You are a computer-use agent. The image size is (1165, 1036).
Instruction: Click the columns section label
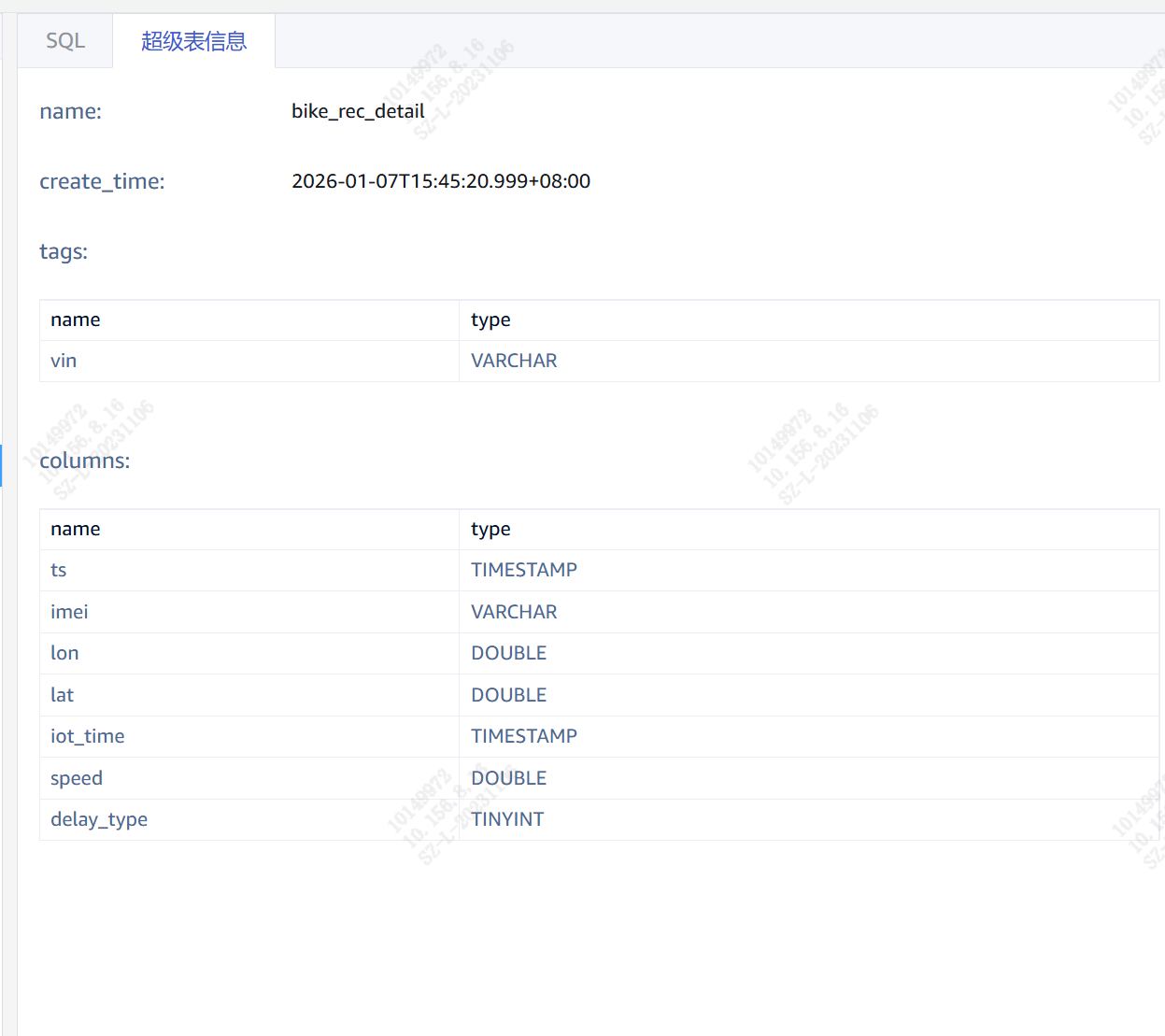click(x=85, y=461)
